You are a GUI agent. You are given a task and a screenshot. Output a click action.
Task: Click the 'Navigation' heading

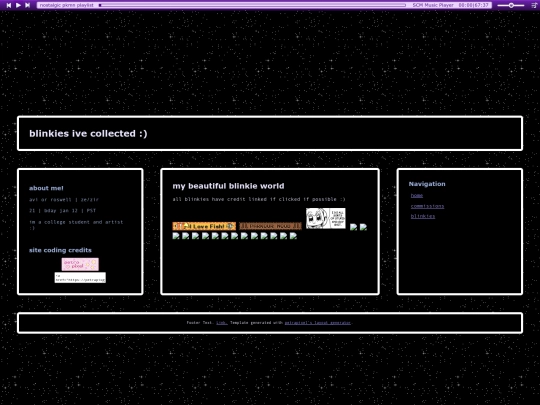(427, 184)
